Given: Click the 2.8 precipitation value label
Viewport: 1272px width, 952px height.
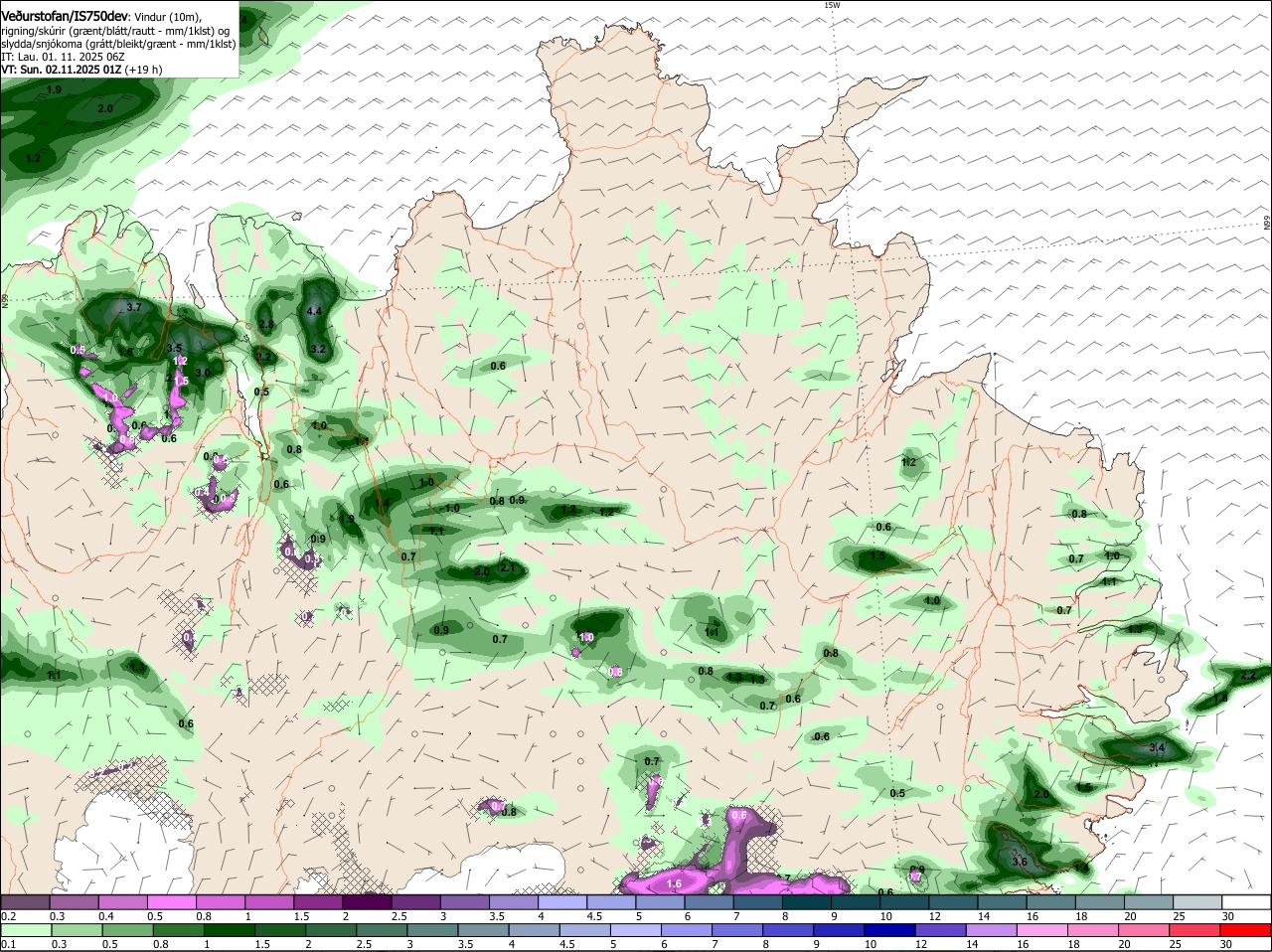Looking at the screenshot, I should [x=266, y=325].
